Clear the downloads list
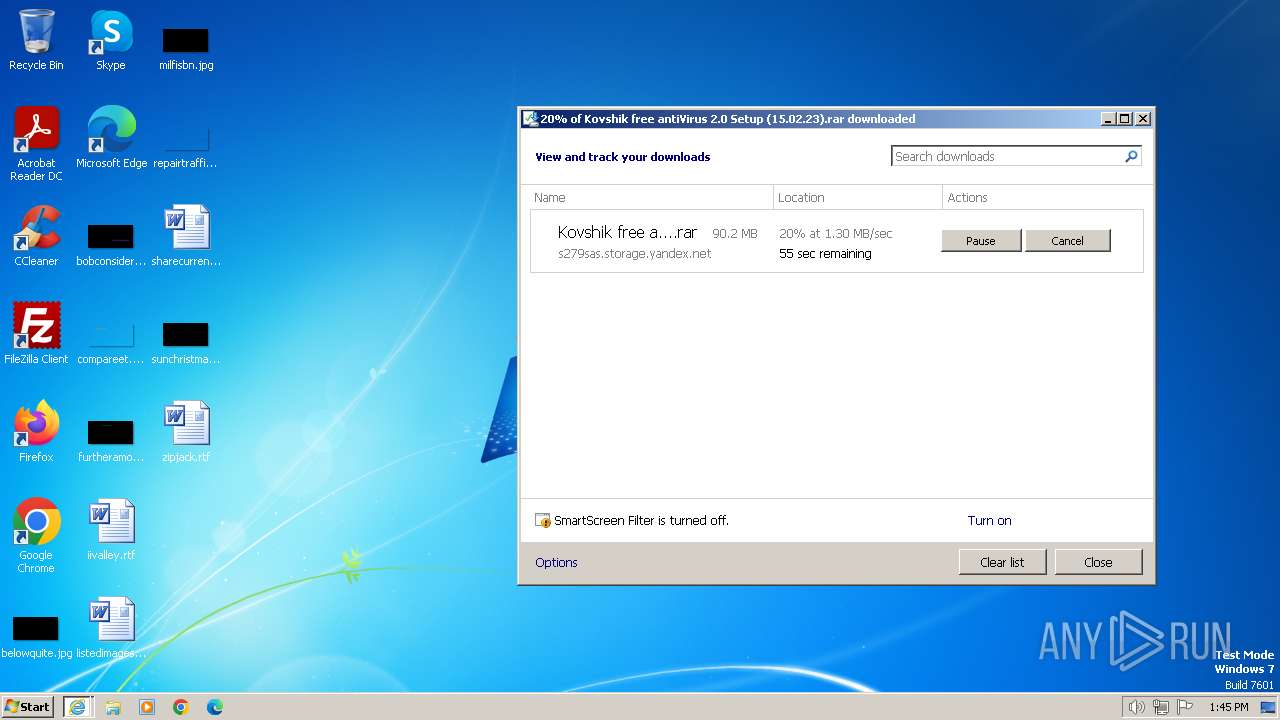This screenshot has width=1280, height=720. tap(1002, 562)
